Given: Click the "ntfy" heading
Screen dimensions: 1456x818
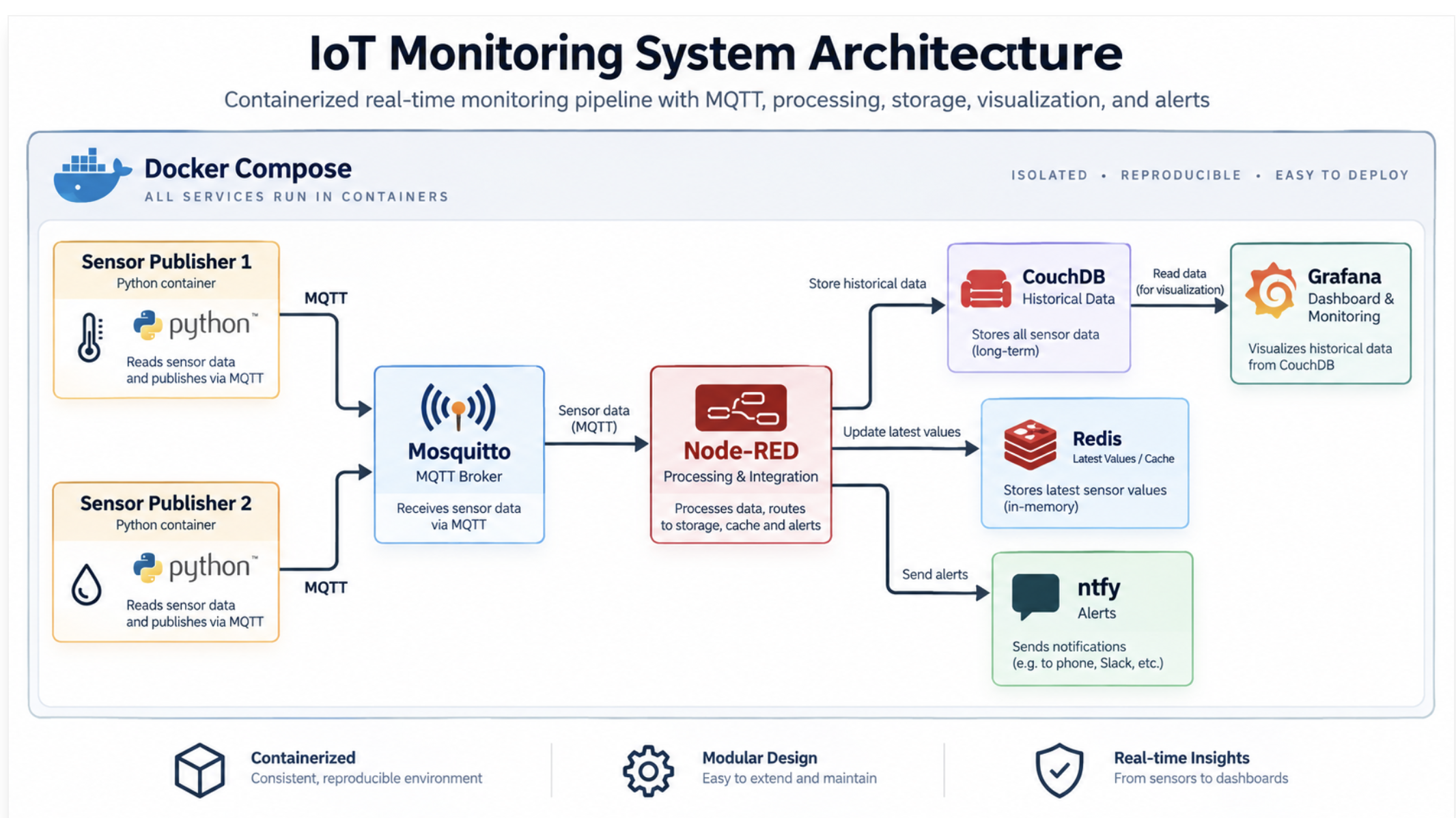Looking at the screenshot, I should [1098, 587].
